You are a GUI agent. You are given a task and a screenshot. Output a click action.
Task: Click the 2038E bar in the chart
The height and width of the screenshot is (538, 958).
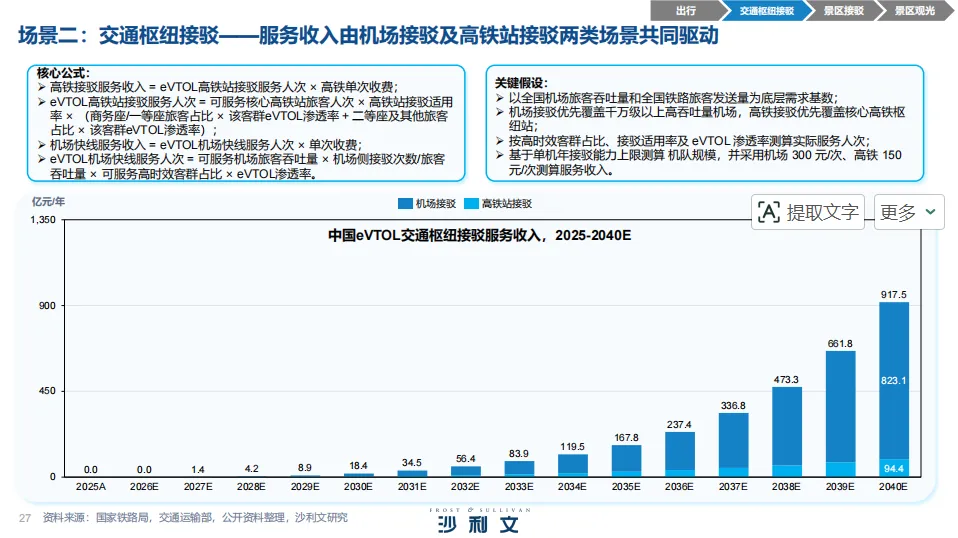787,432
